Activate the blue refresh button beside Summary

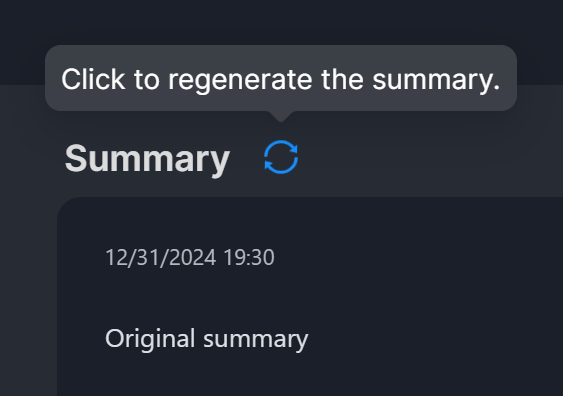pos(281,157)
